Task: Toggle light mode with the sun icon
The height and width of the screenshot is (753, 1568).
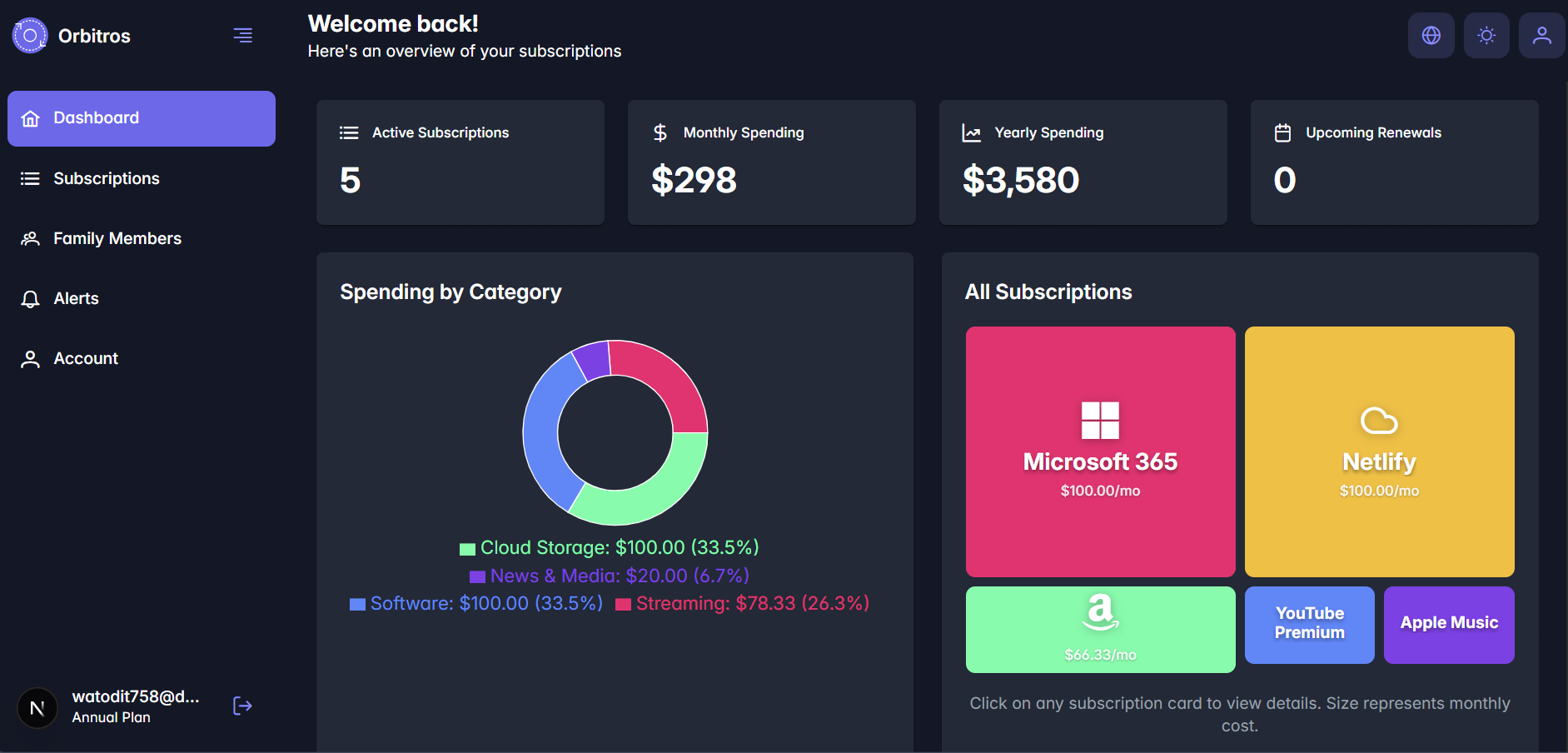Action: pyautogui.click(x=1486, y=35)
